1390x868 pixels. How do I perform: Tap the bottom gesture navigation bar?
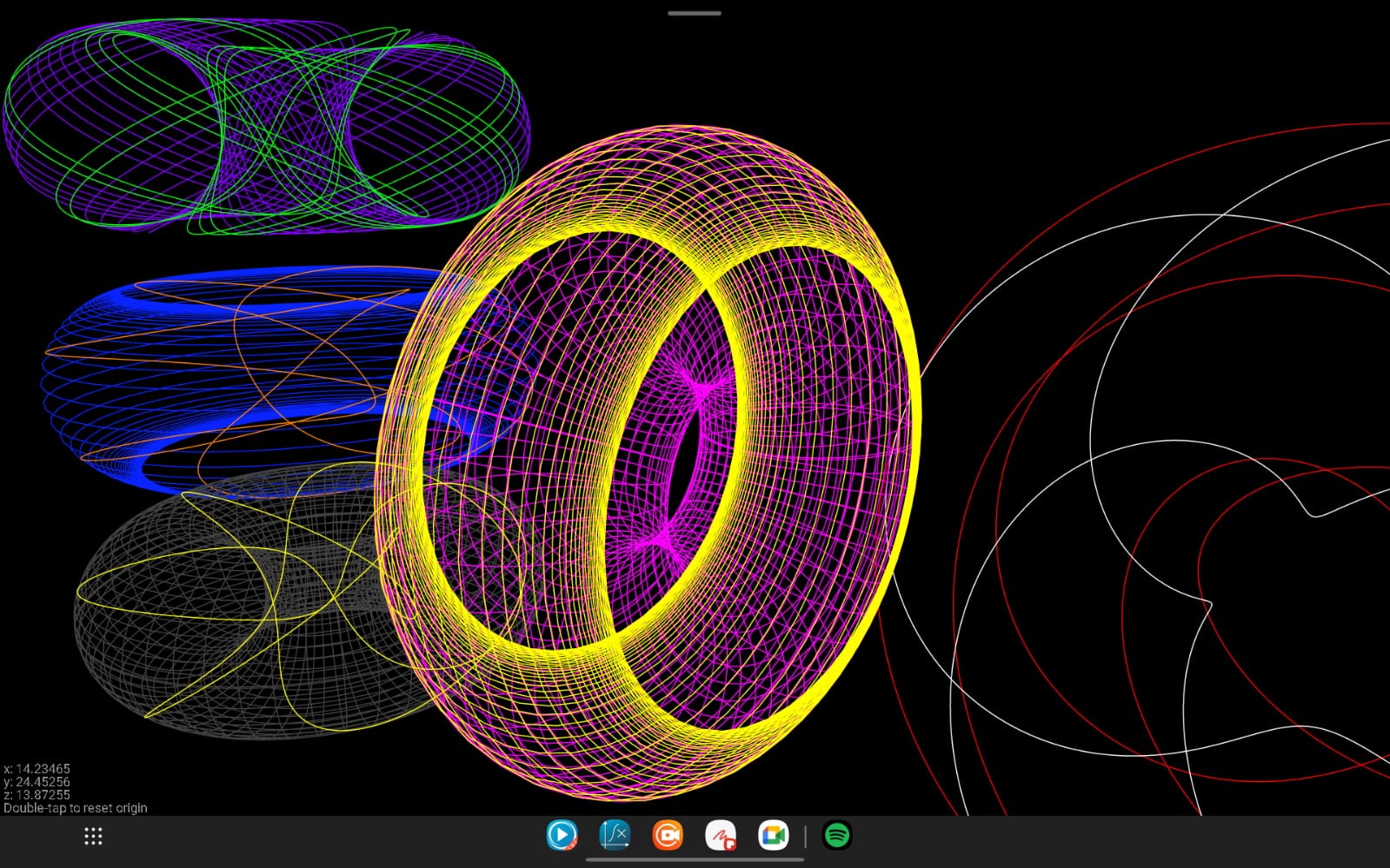pos(695,860)
